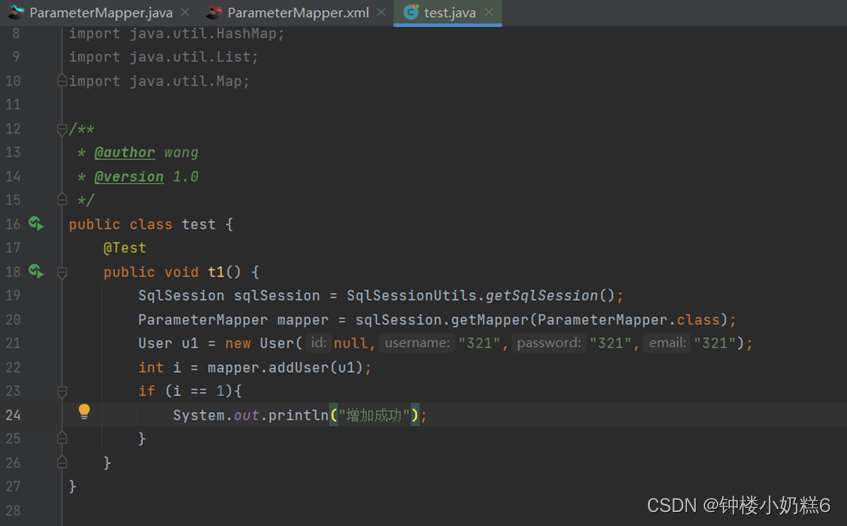The image size is (847, 526).
Task: Click the username: parameter hint
Action: (417, 343)
